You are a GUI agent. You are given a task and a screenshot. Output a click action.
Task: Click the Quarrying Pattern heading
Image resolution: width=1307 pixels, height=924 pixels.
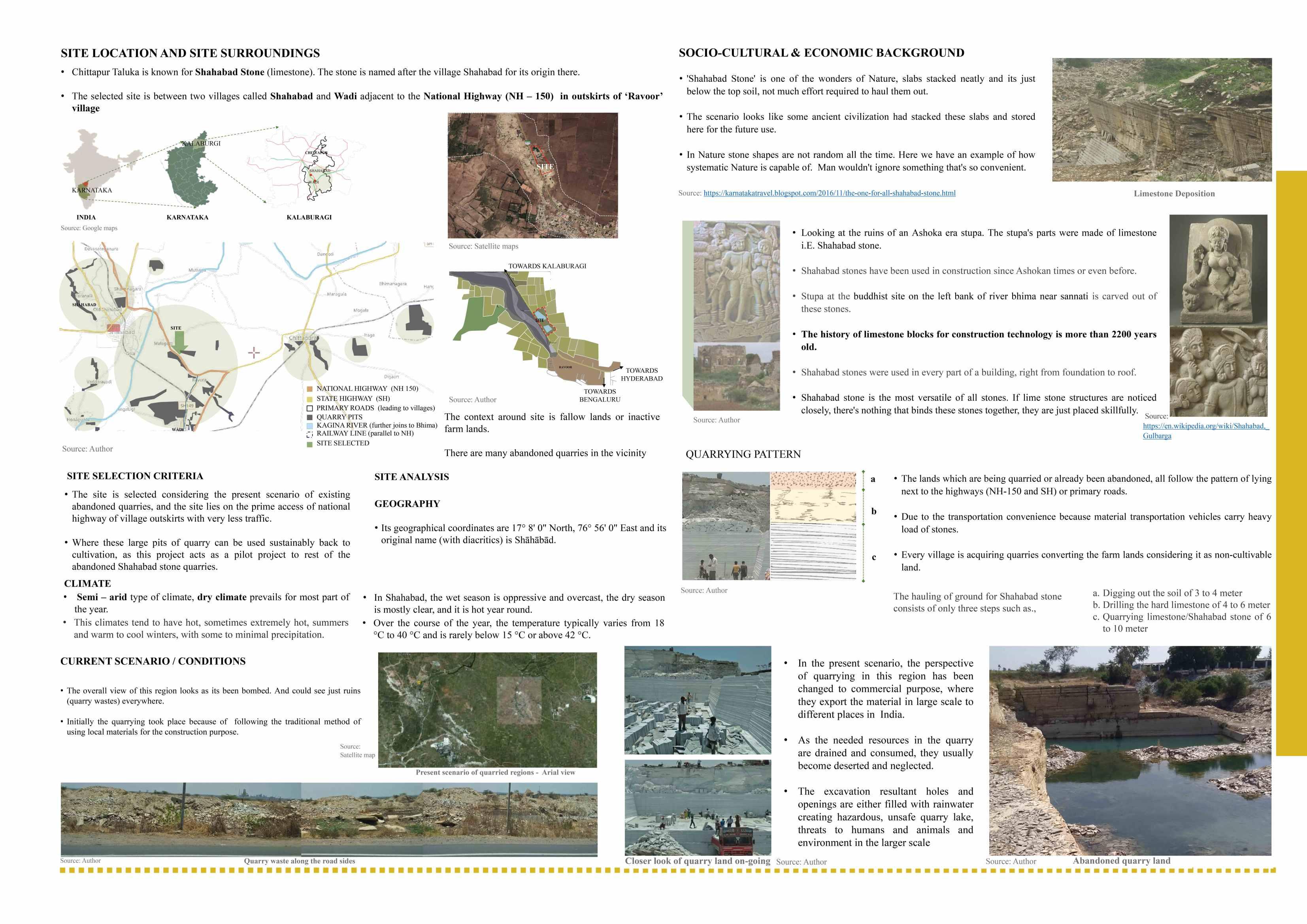click(x=743, y=454)
